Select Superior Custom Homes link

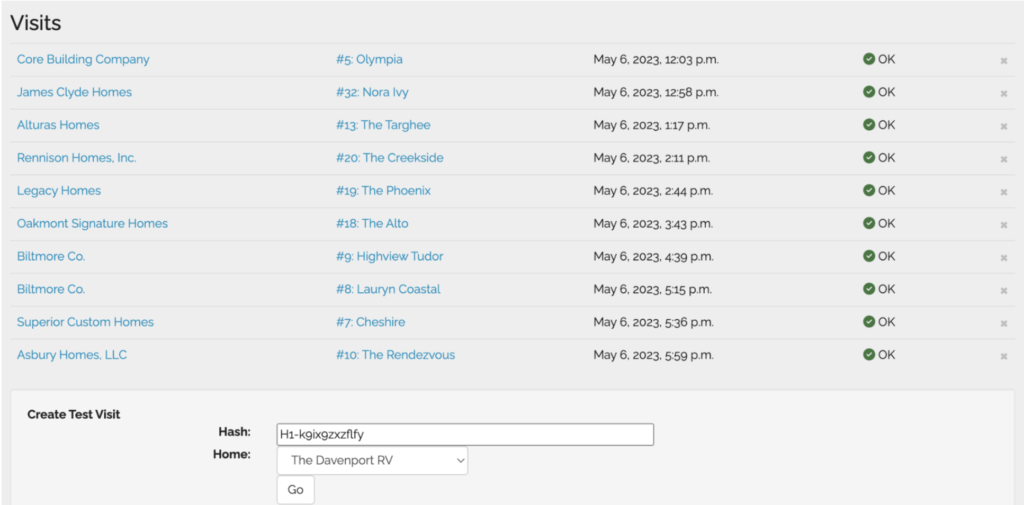85,323
